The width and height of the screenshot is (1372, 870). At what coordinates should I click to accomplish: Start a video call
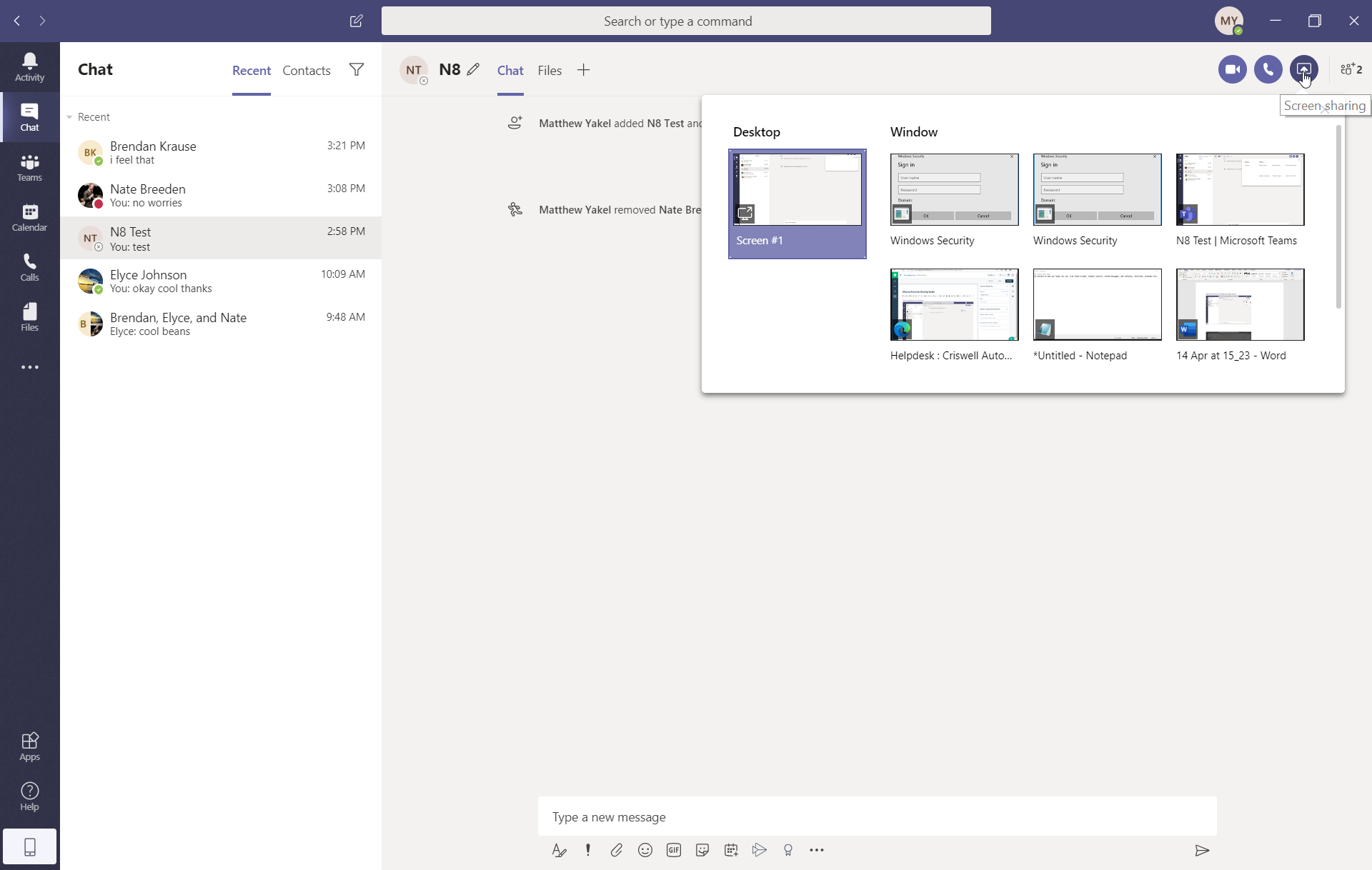coord(1232,69)
